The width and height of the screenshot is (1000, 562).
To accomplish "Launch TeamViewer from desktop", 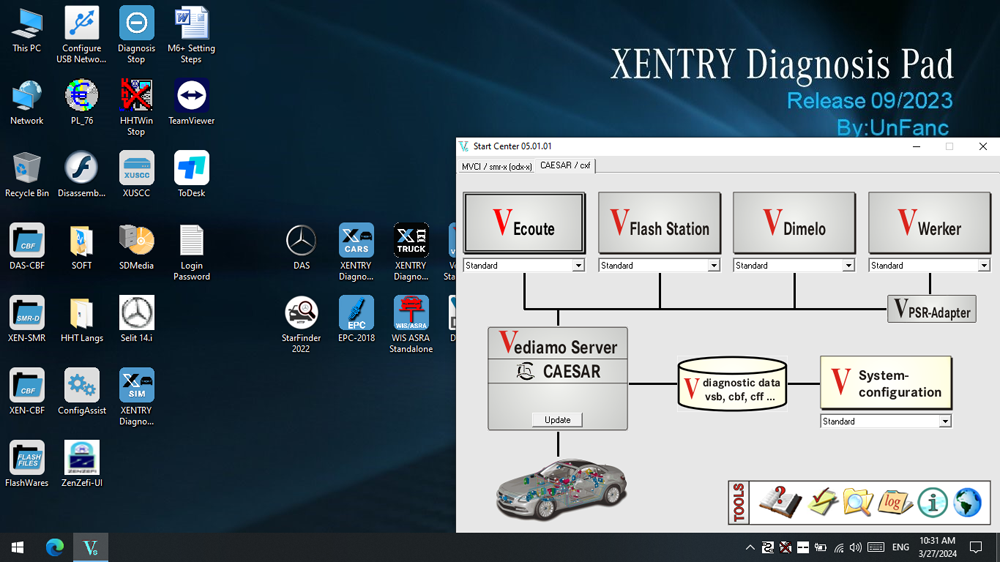I will pyautogui.click(x=191, y=103).
